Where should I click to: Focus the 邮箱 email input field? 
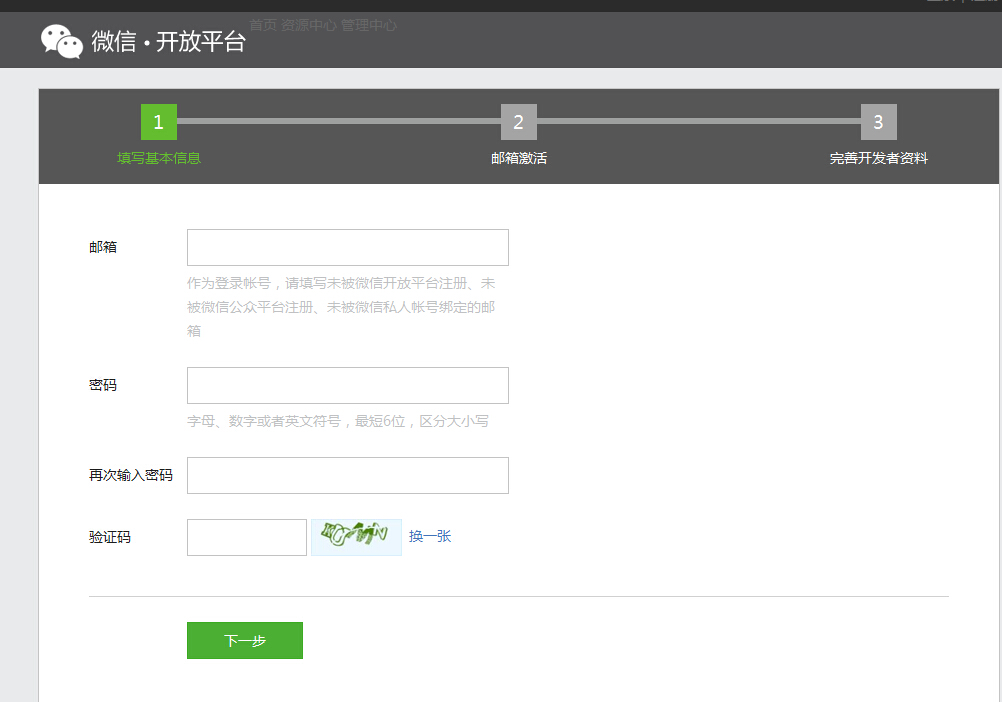coord(348,247)
